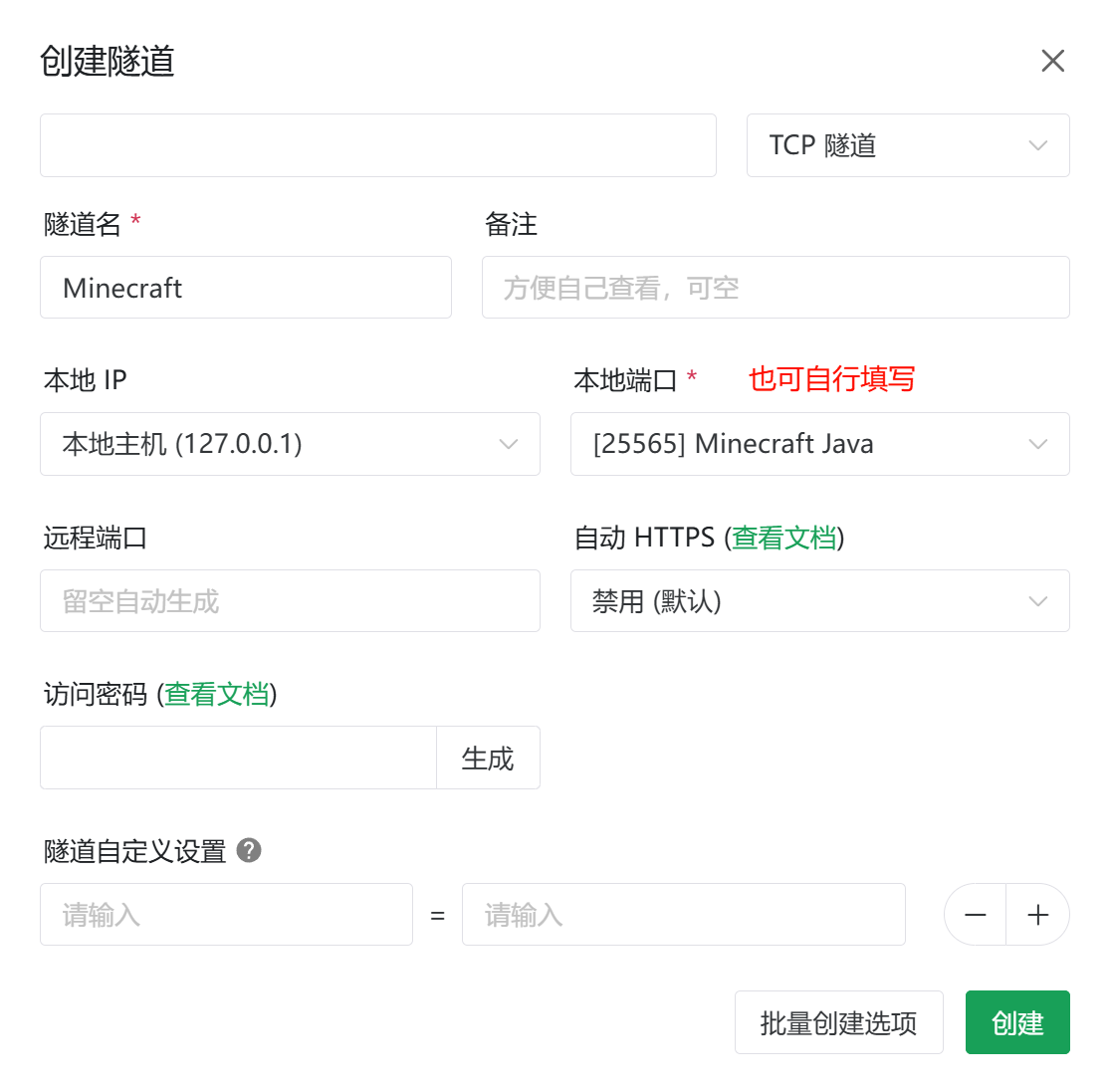Click the plus button to add custom setting

point(1037,915)
